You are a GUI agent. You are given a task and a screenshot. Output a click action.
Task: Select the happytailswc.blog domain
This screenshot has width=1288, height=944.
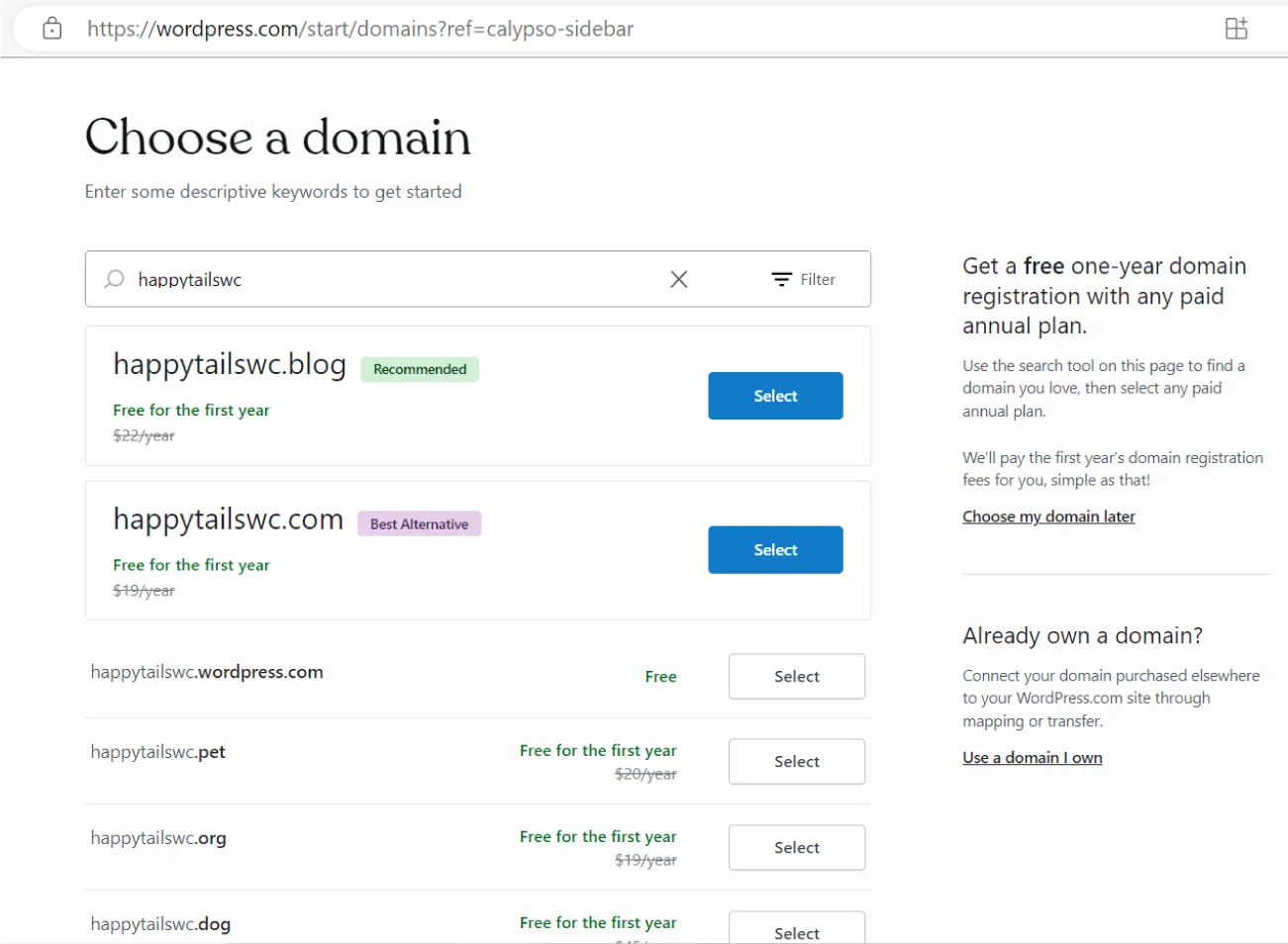click(775, 395)
